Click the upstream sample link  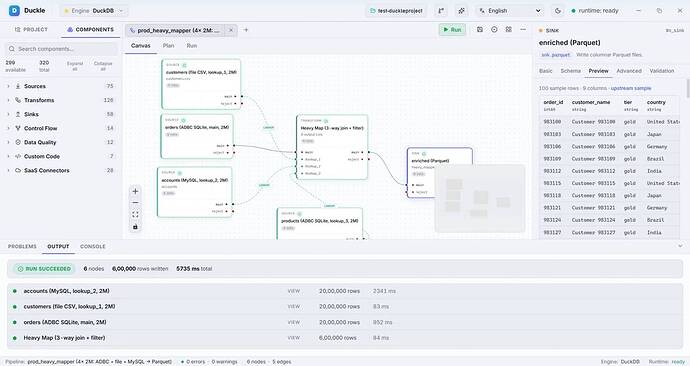coord(631,88)
